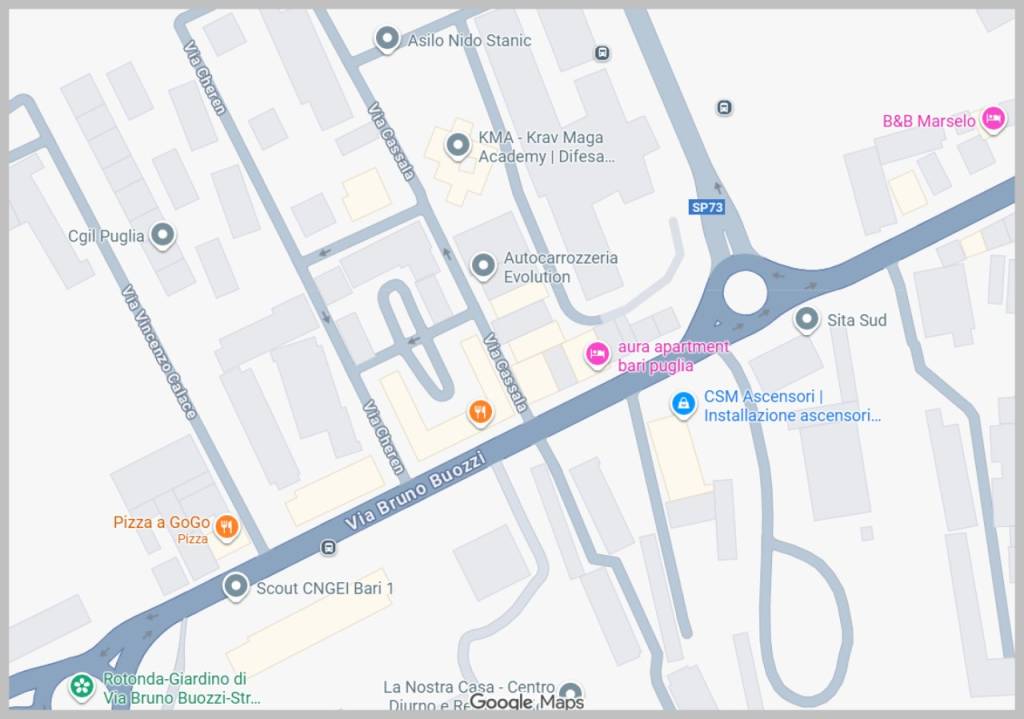Viewport: 1024px width, 719px height.
Task: Open the aura apartment bari puglia hotel marker
Action: pyautogui.click(x=597, y=356)
